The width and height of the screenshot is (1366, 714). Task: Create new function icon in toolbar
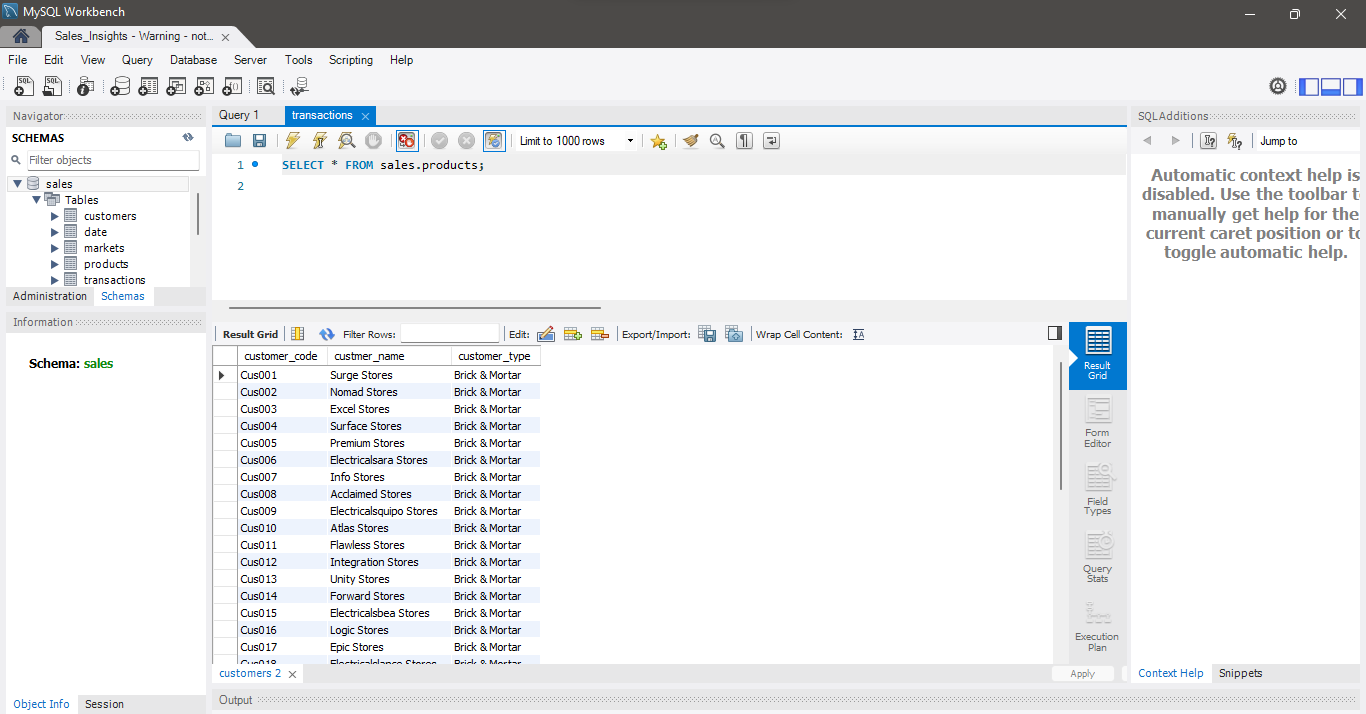tap(232, 86)
